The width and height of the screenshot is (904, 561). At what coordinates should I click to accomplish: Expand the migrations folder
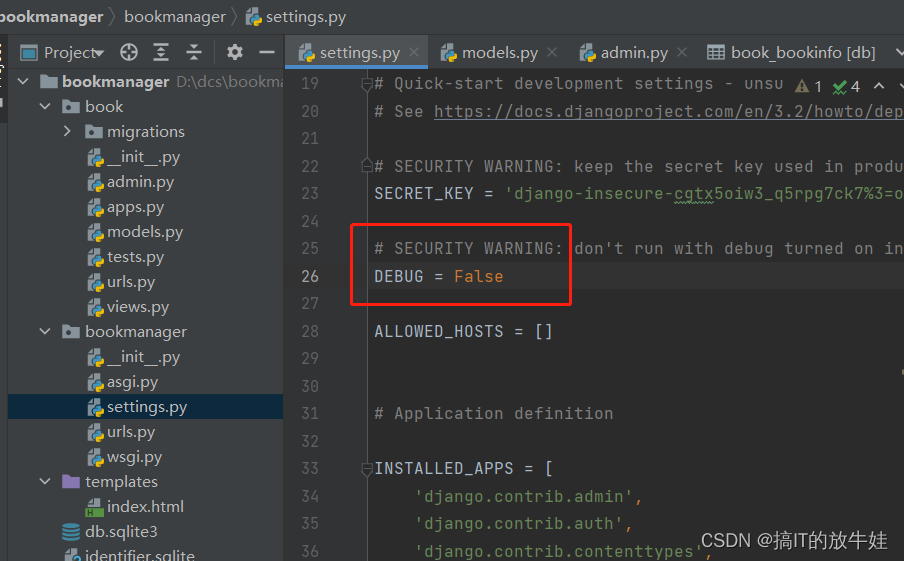(67, 131)
